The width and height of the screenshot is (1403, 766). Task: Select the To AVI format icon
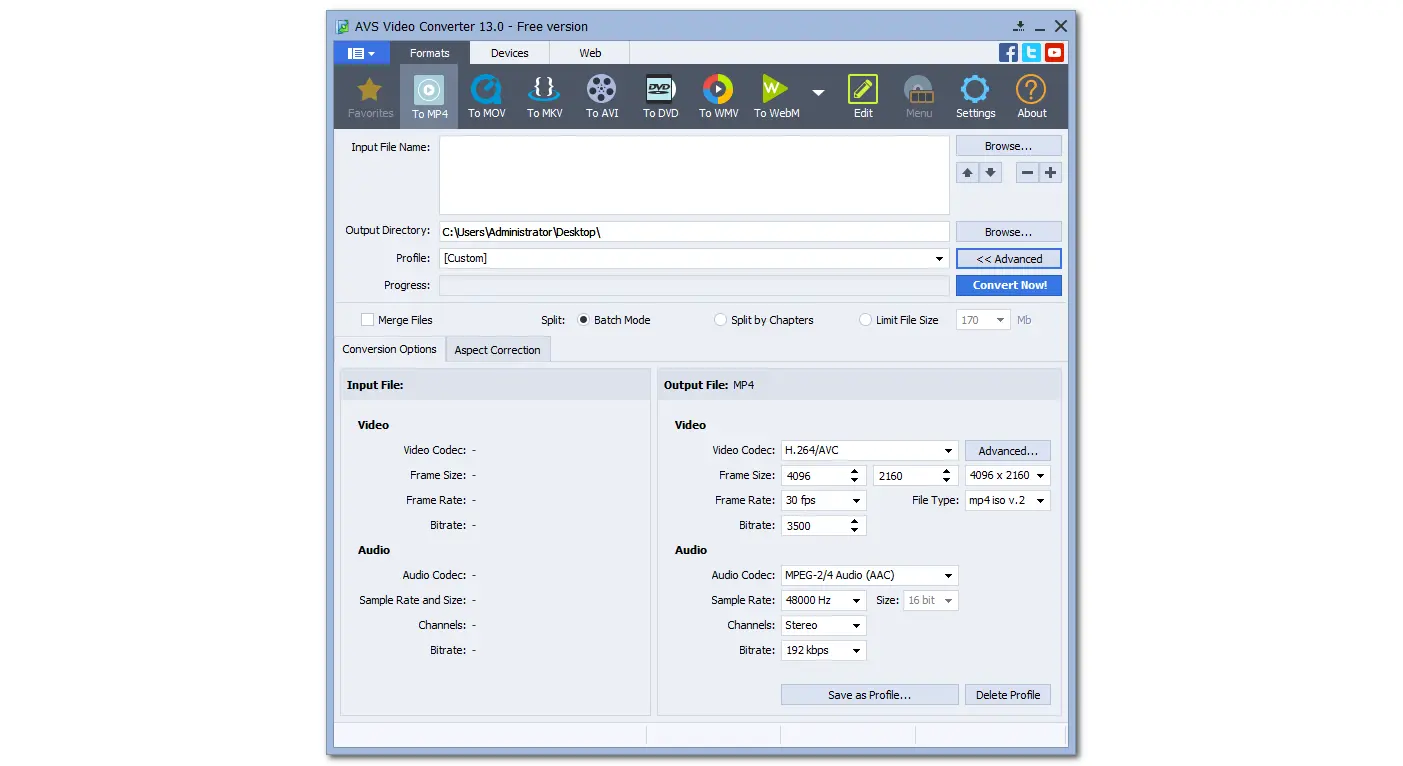coord(602,97)
